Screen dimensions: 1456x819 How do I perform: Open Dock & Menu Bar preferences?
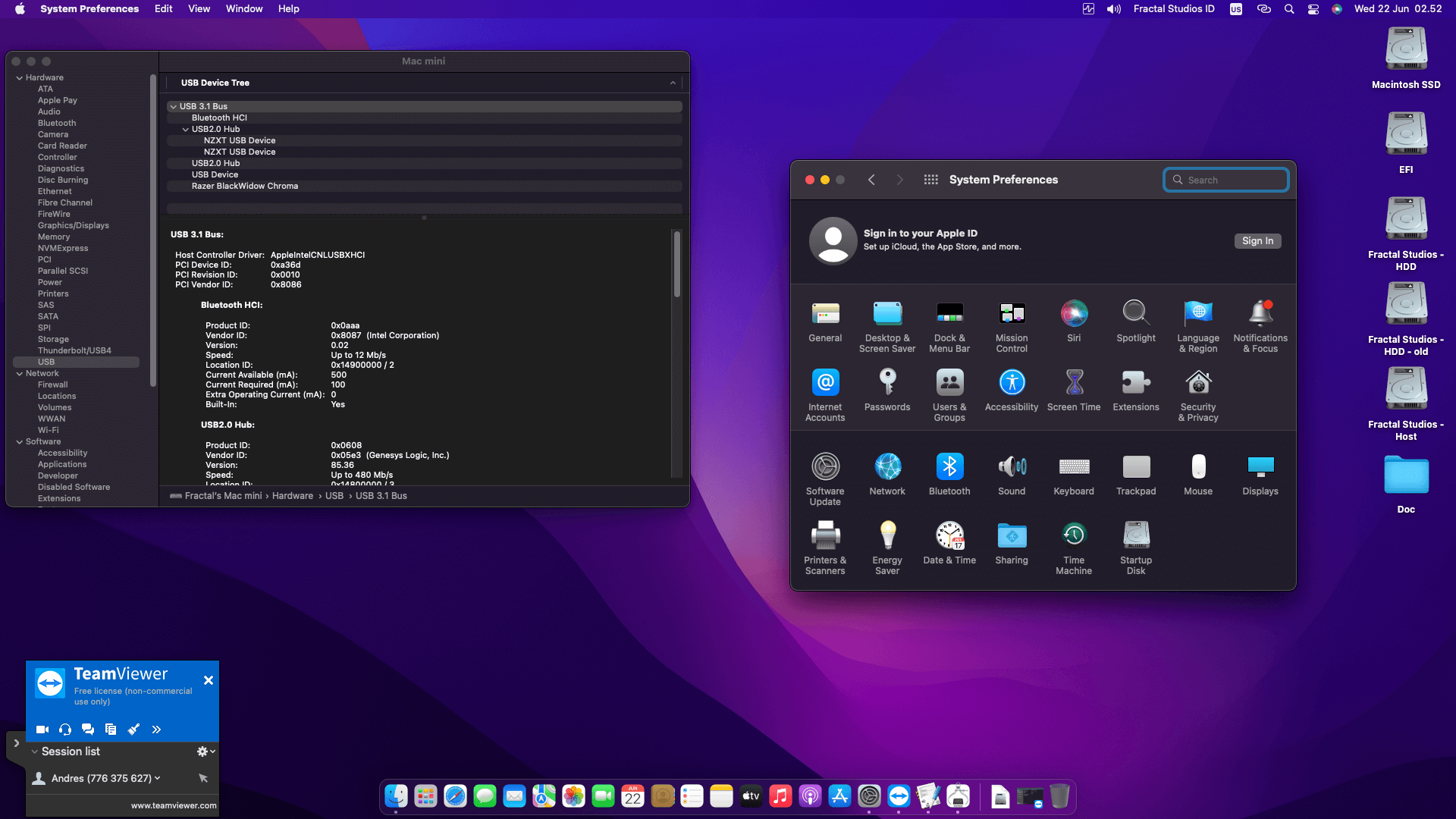tap(949, 327)
